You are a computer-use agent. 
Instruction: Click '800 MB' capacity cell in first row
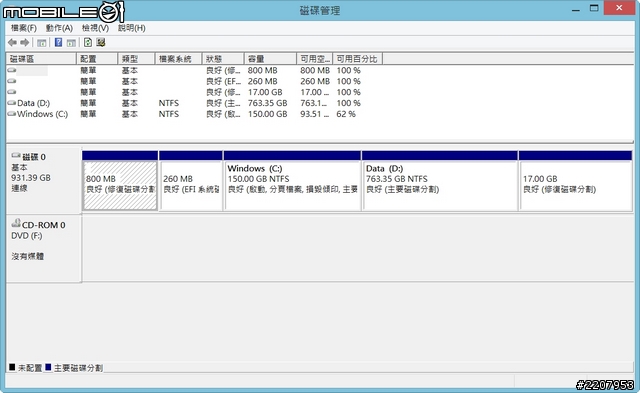[262, 70]
